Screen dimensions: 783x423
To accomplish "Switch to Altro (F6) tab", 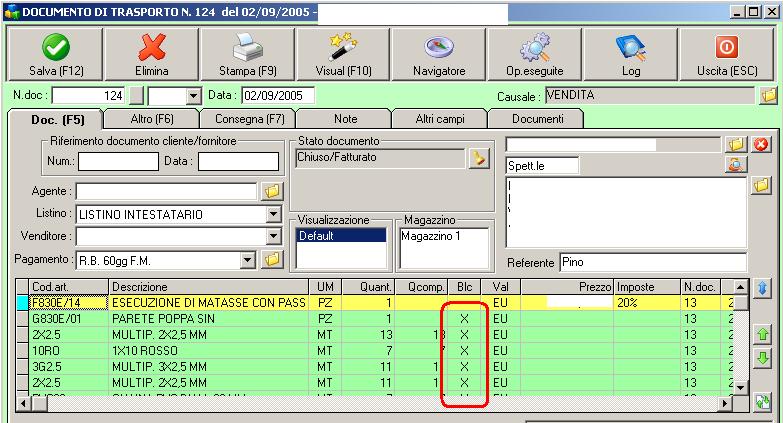I will point(152,119).
